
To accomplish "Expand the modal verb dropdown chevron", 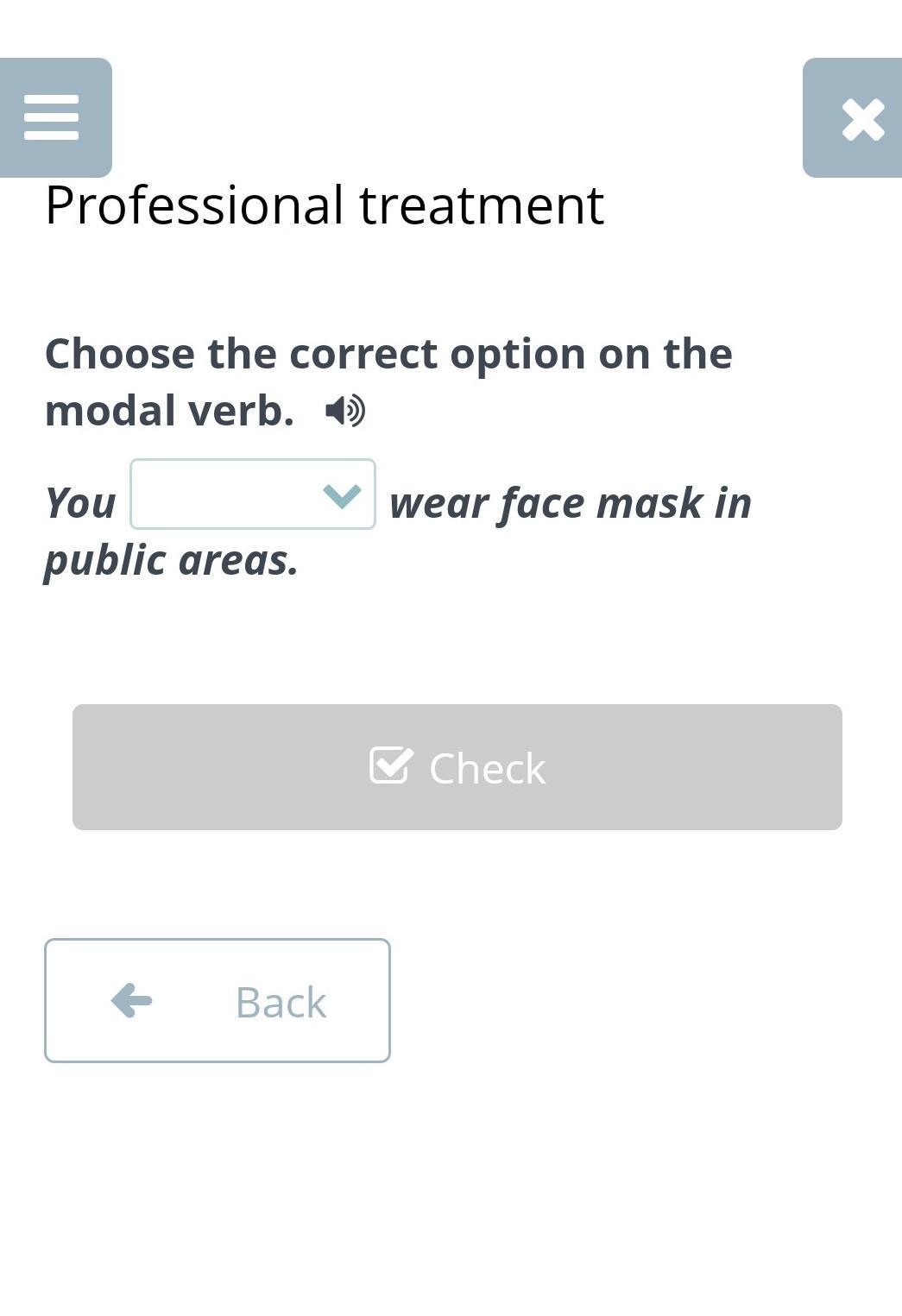I will [341, 494].
